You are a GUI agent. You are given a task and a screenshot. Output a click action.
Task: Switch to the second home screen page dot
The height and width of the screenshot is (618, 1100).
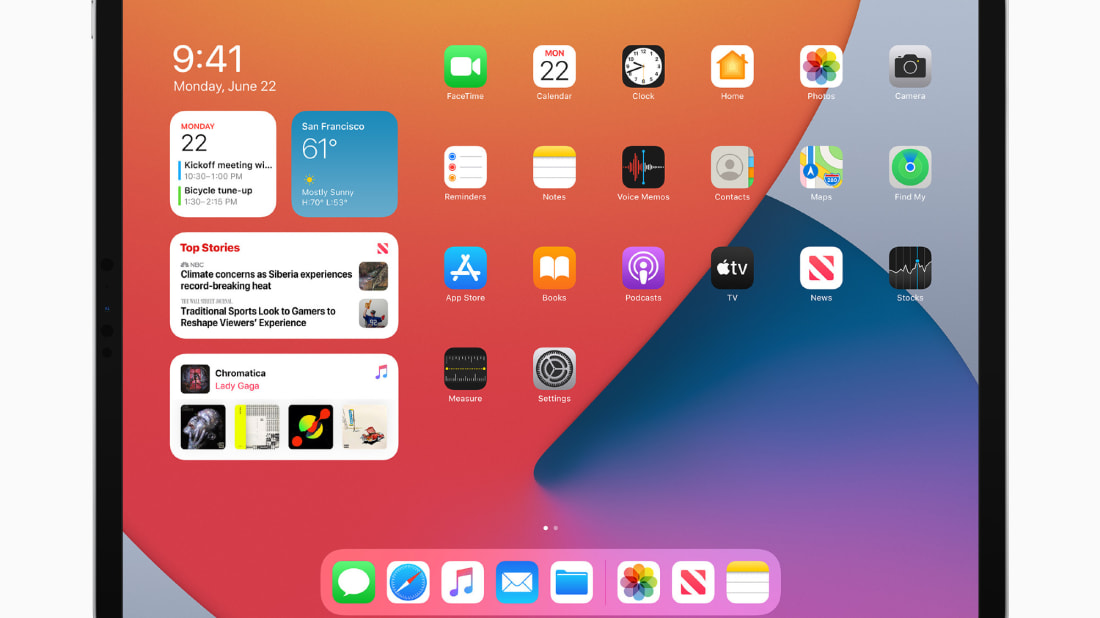pyautogui.click(x=556, y=528)
